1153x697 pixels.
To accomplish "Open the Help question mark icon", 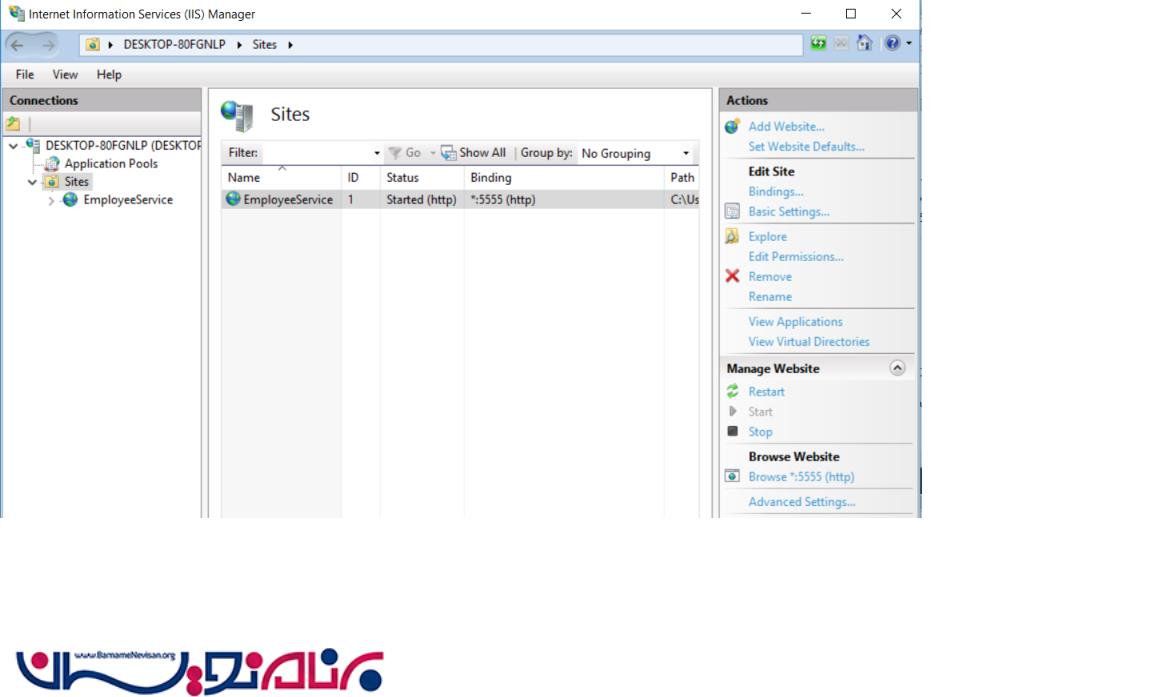I will (x=892, y=43).
